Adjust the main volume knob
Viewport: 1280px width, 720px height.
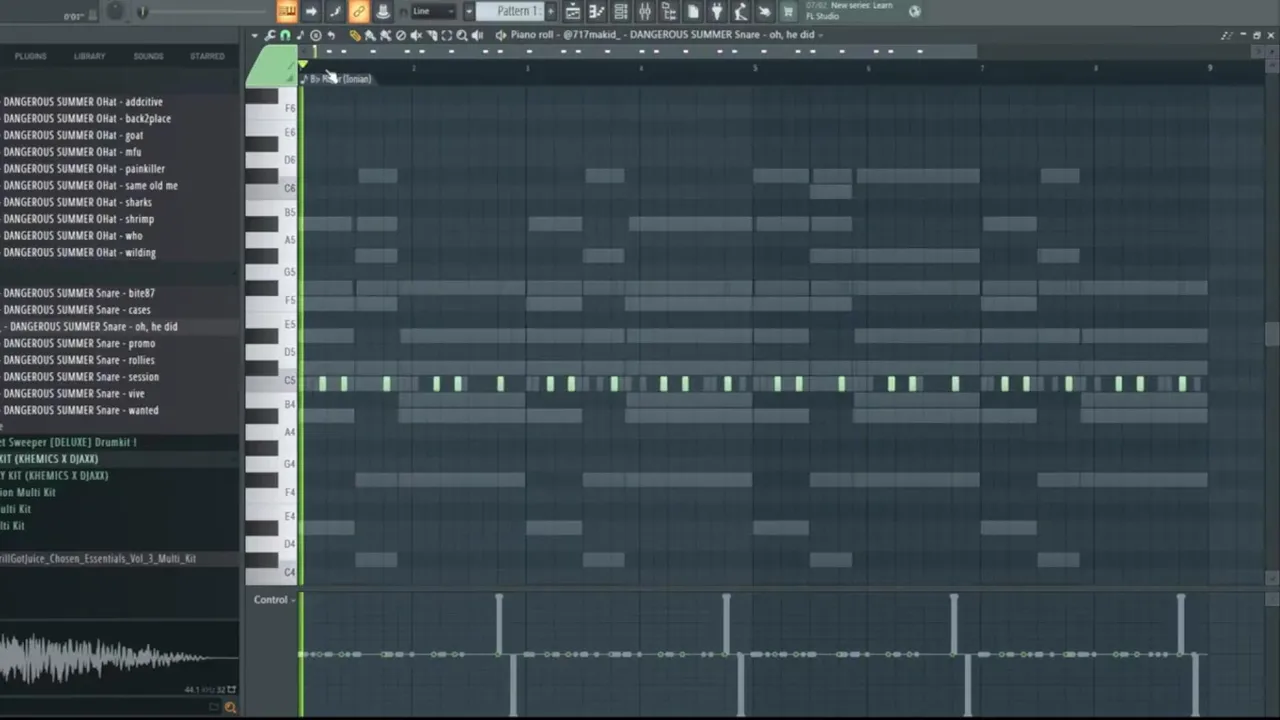coord(115,11)
